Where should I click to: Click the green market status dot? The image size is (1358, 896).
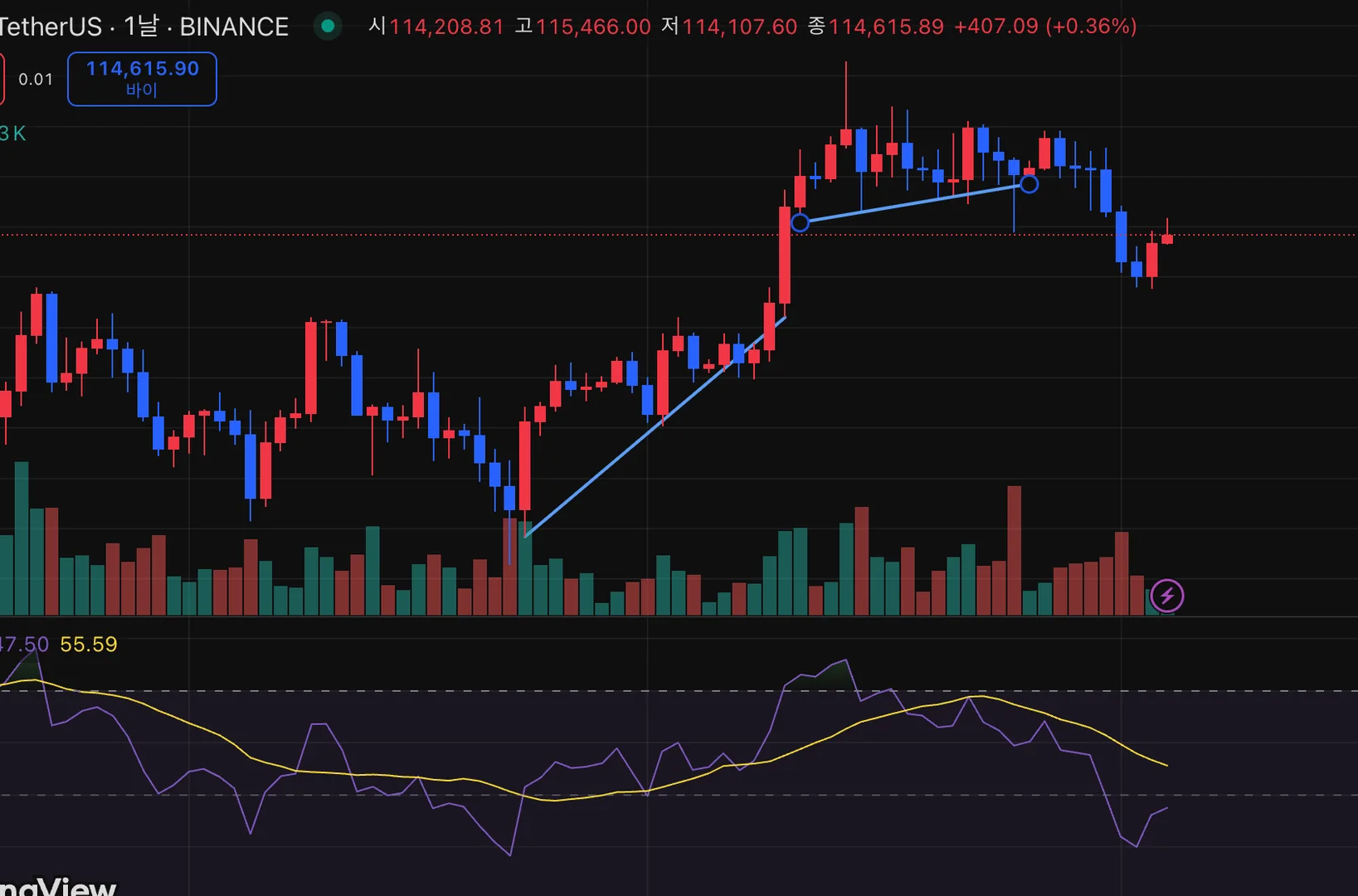coord(328,27)
